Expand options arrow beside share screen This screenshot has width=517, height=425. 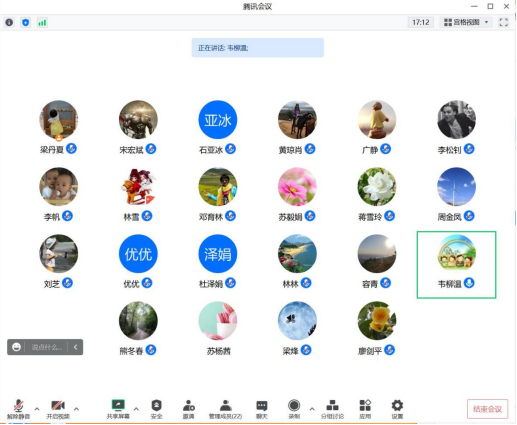(136, 409)
